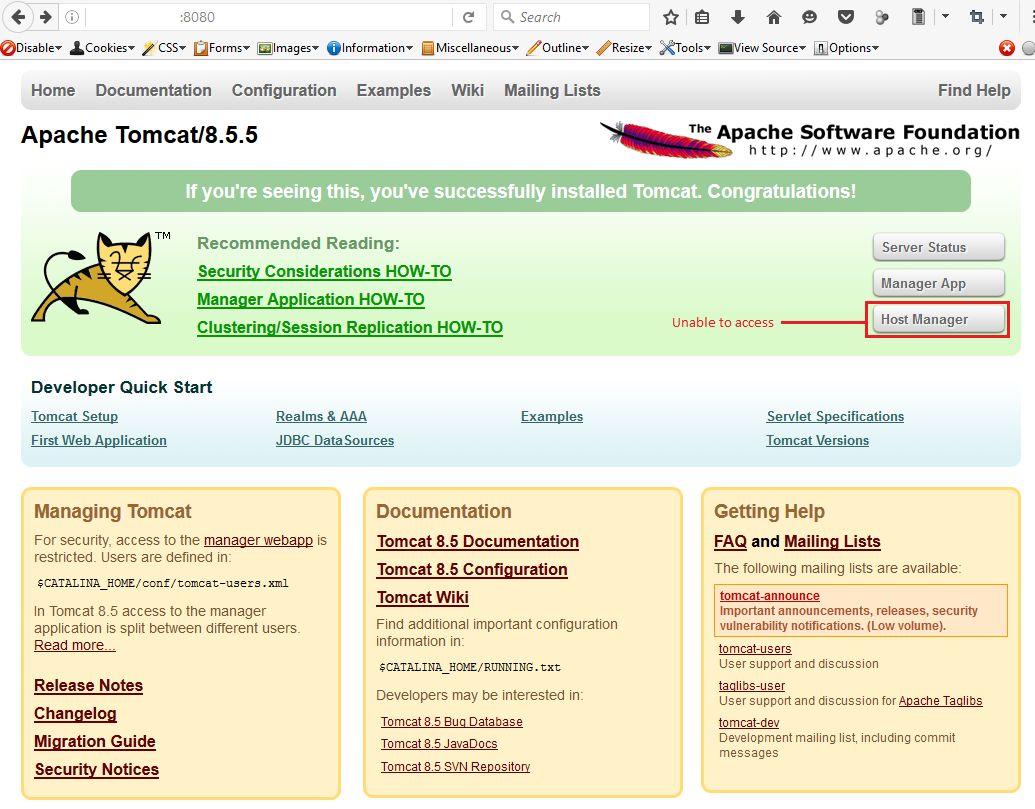Open the Changelog link
This screenshot has height=809, width=1035.
[75, 713]
